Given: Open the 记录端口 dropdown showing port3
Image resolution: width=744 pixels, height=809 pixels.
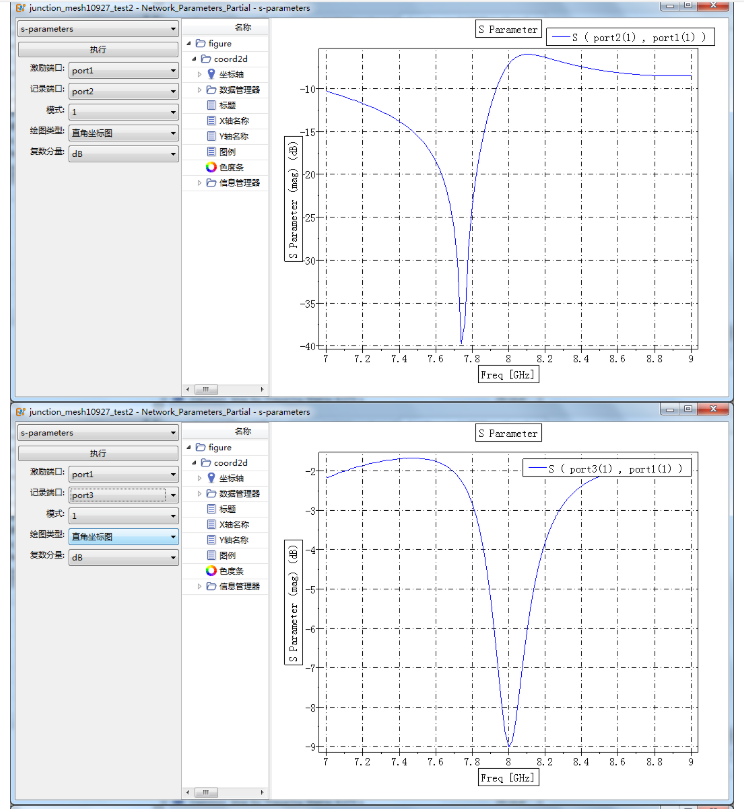Looking at the screenshot, I should [123, 494].
